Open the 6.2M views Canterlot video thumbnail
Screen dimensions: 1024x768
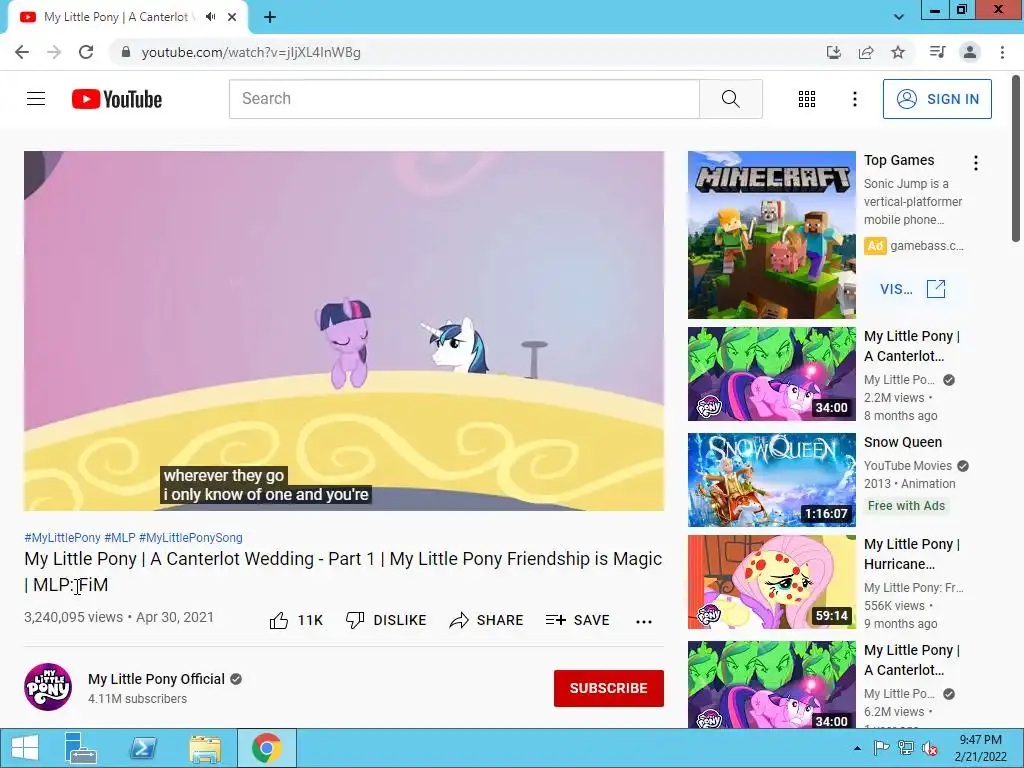point(771,684)
